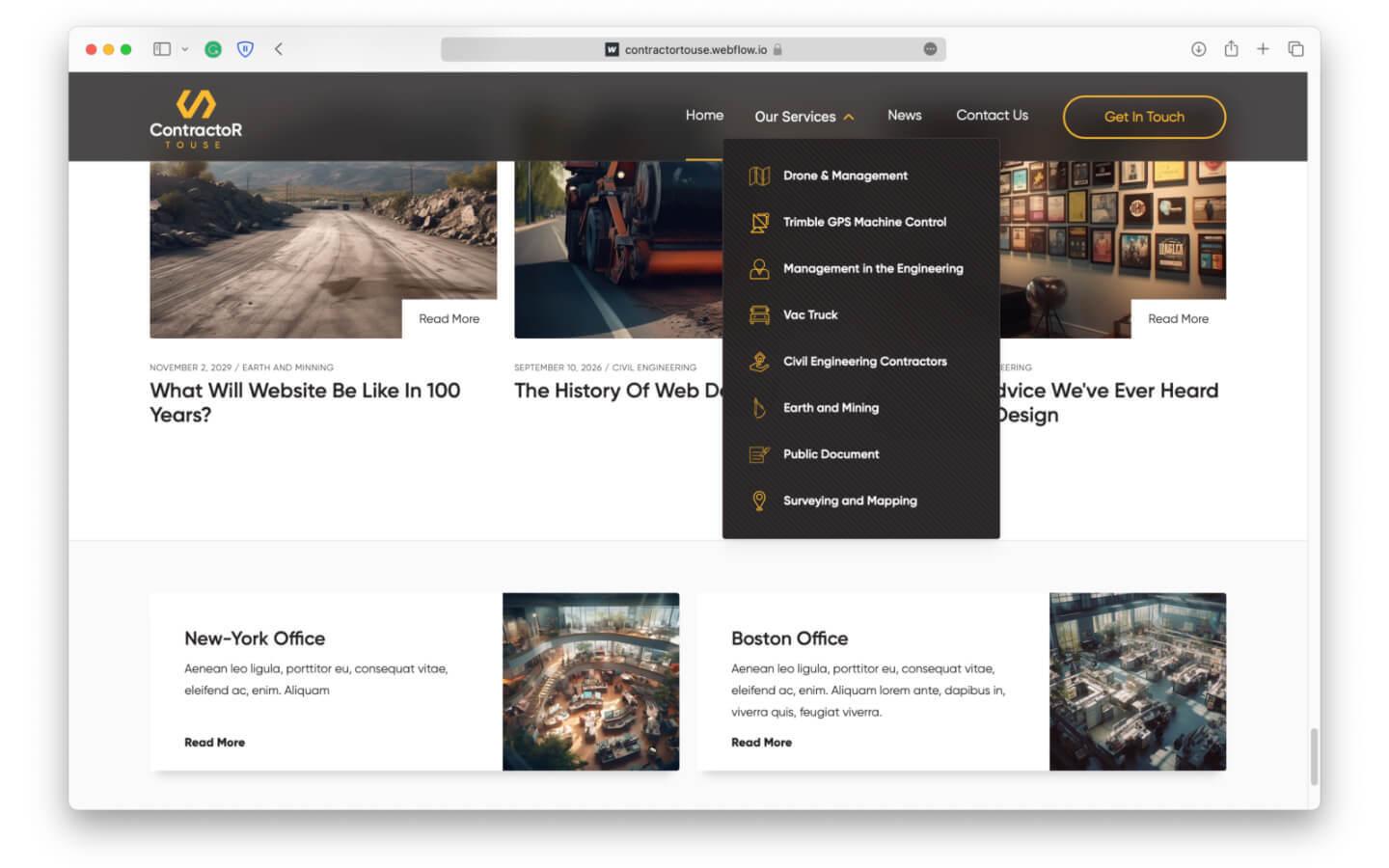1389x868 pixels.
Task: Collapse the Our Services dropdown chevron
Action: (x=848, y=116)
